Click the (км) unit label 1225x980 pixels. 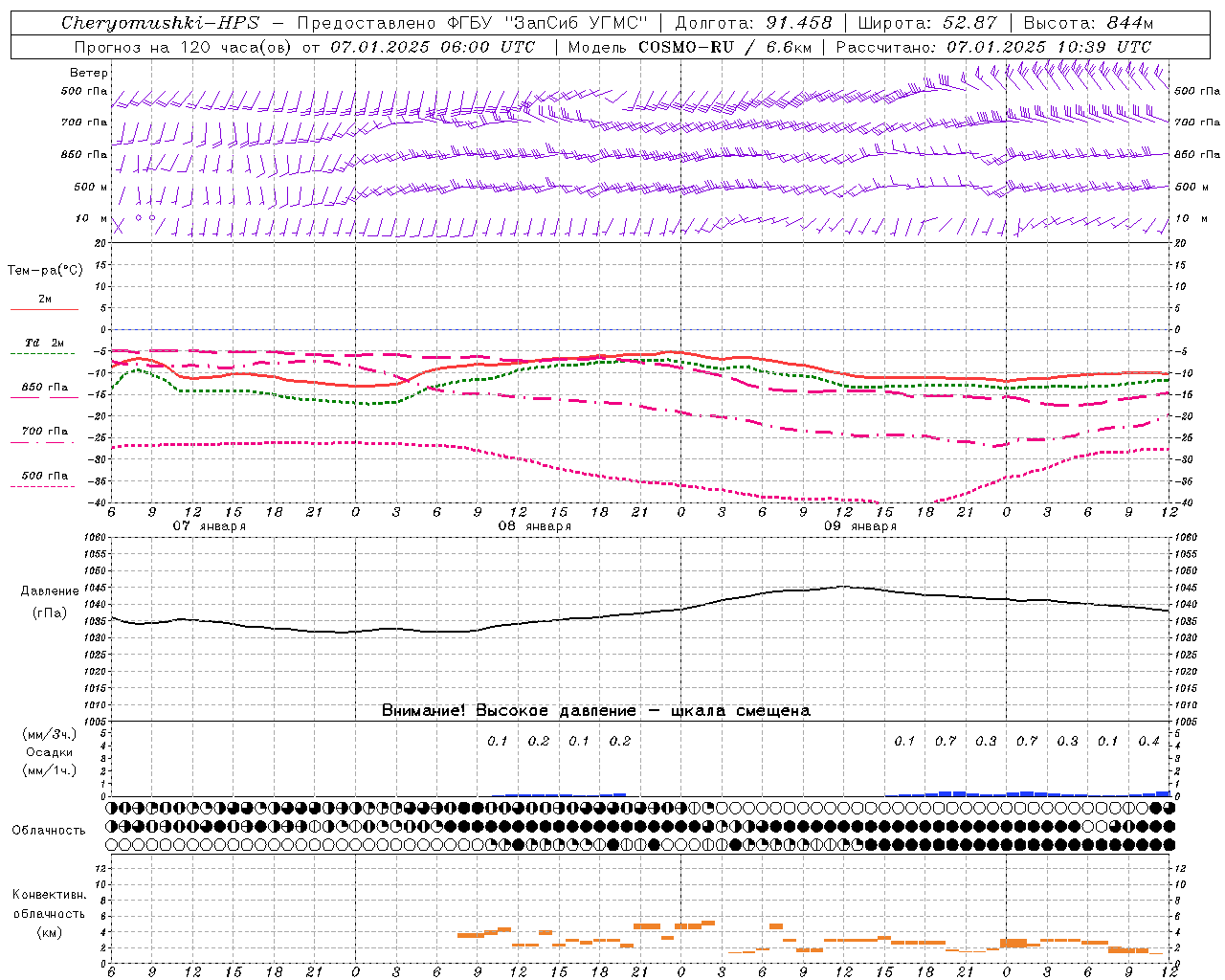[x=50, y=932]
